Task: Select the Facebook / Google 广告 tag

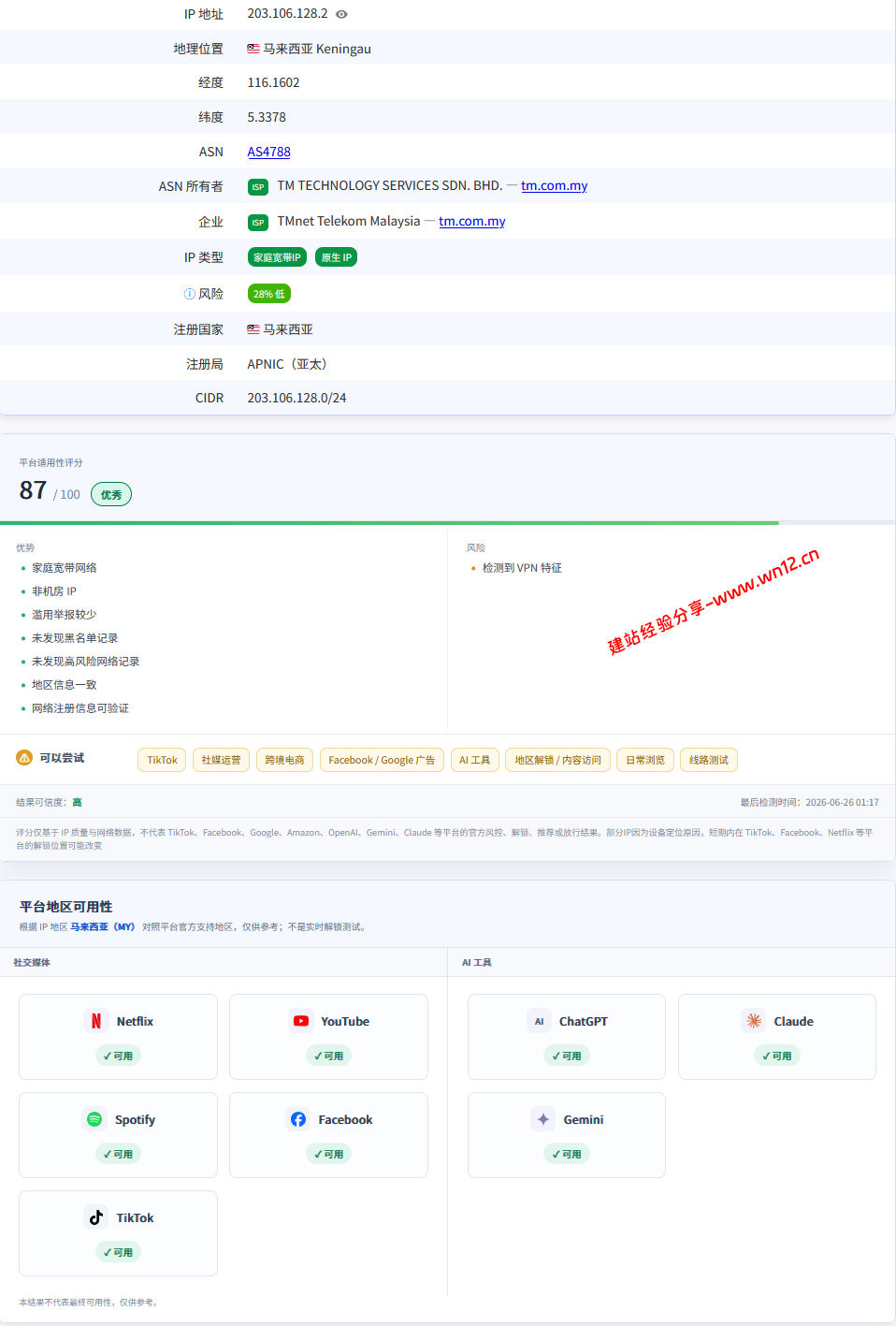Action: tap(382, 760)
